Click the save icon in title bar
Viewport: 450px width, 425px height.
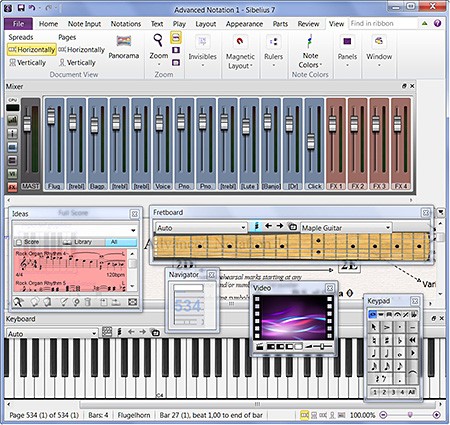tap(21, 7)
